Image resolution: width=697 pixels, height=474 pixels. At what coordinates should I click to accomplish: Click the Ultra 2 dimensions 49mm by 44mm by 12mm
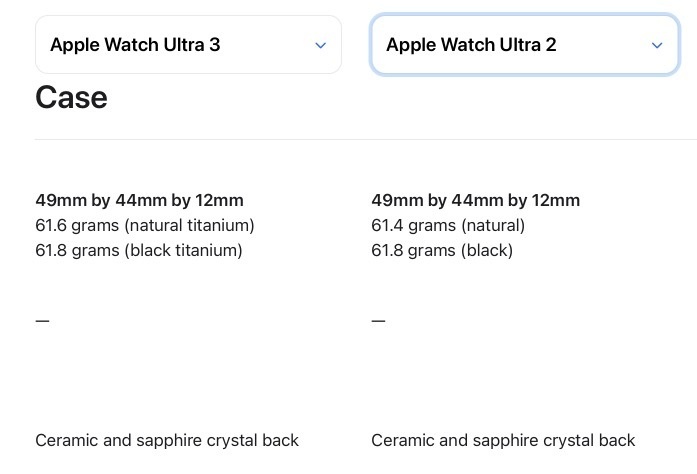click(x=476, y=201)
